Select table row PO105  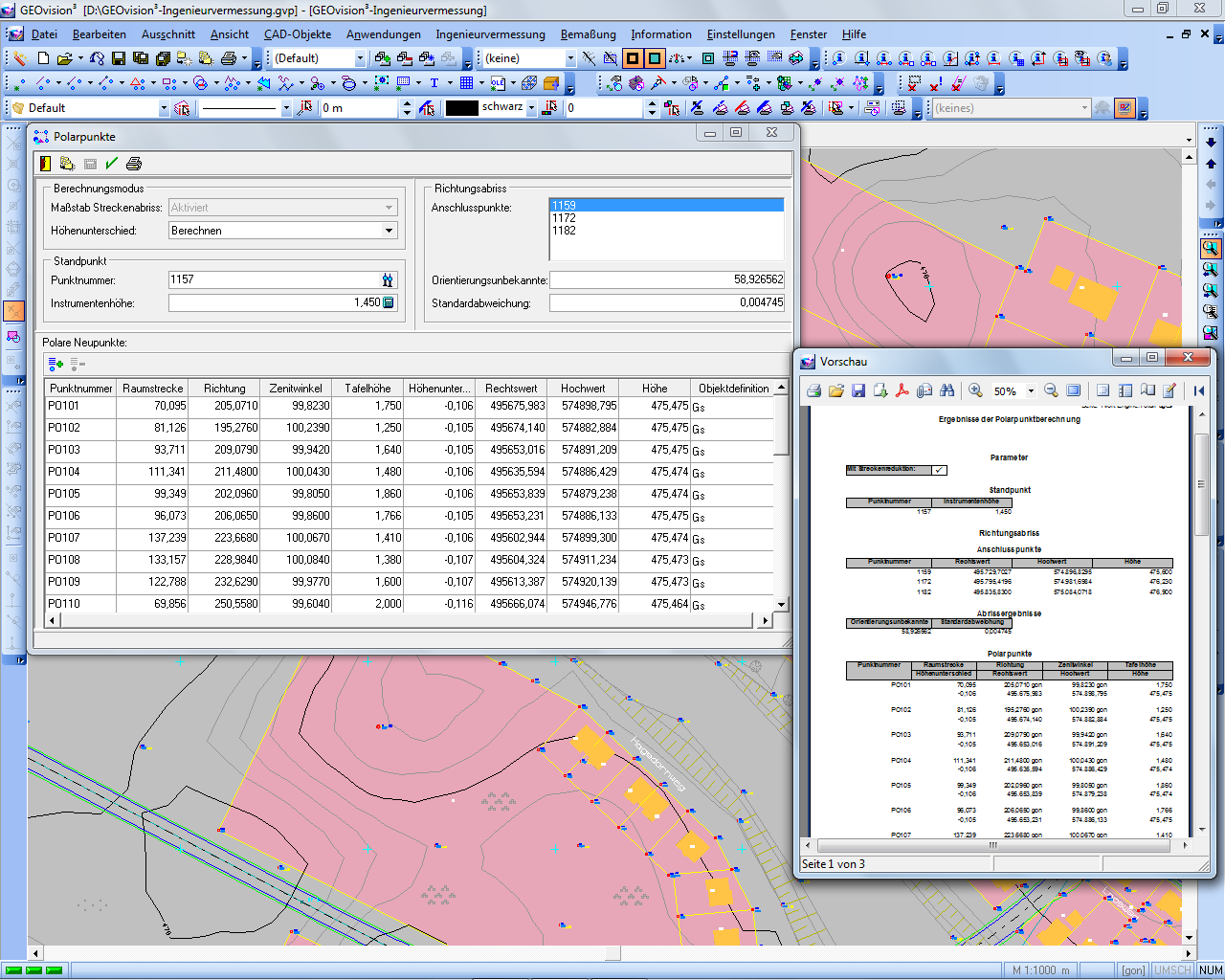410,494
